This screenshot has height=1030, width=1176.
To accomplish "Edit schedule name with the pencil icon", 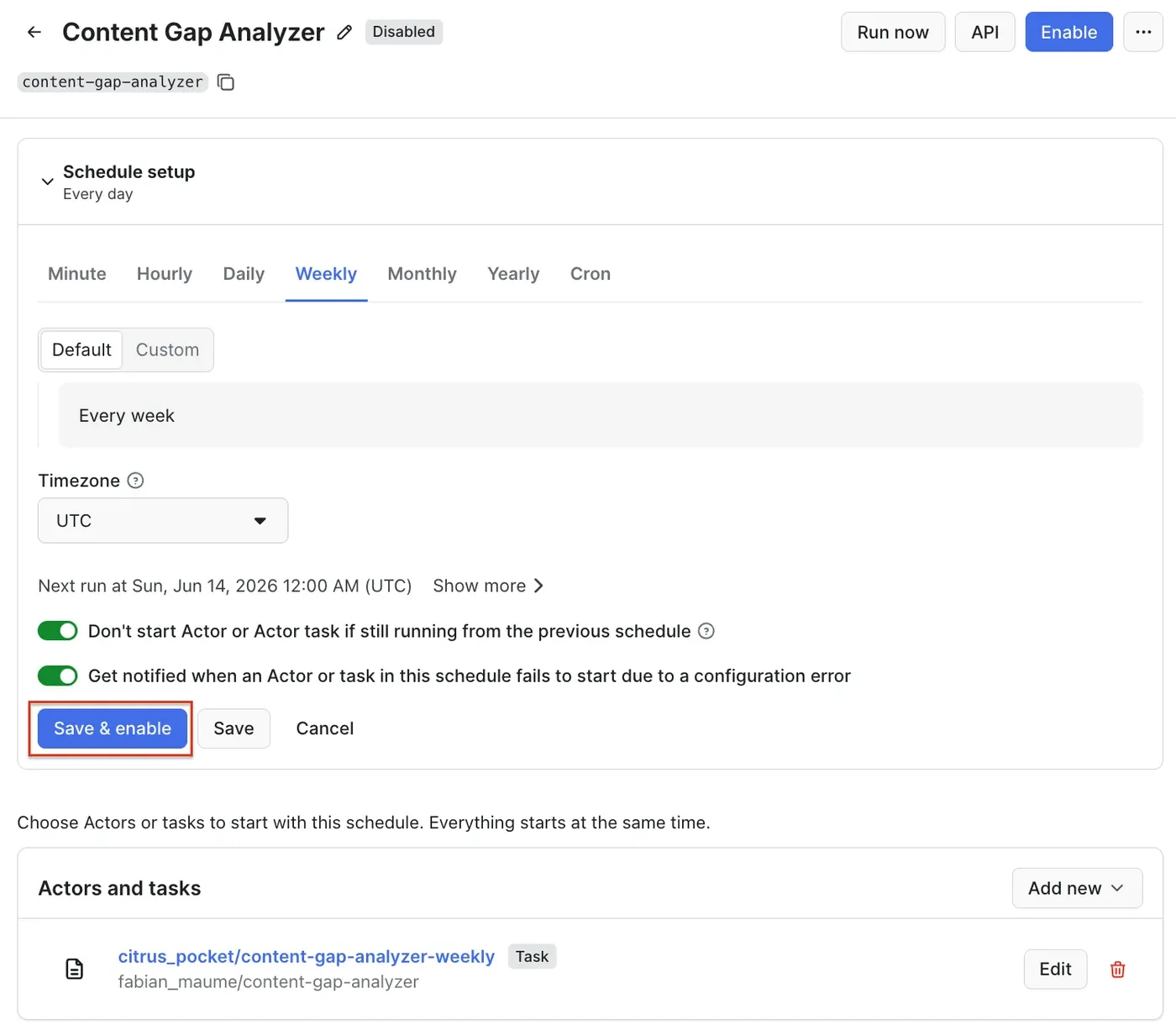I will point(344,33).
